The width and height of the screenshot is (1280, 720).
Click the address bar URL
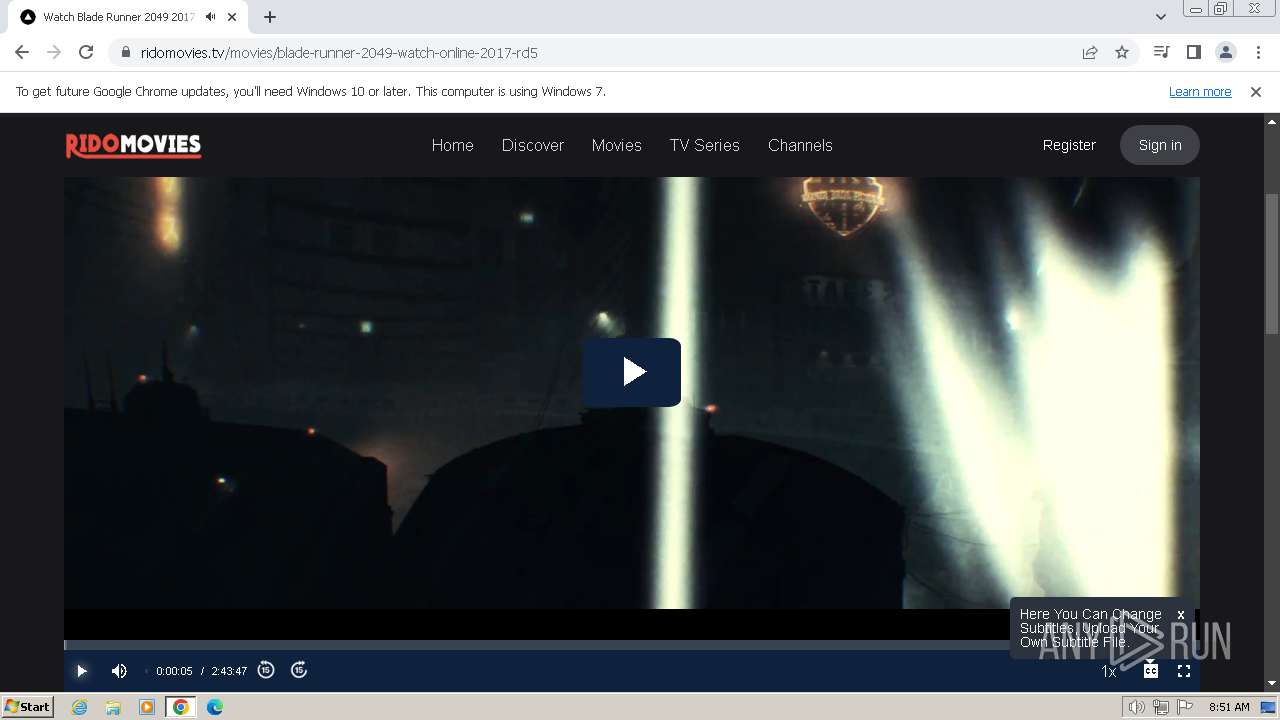pos(339,52)
